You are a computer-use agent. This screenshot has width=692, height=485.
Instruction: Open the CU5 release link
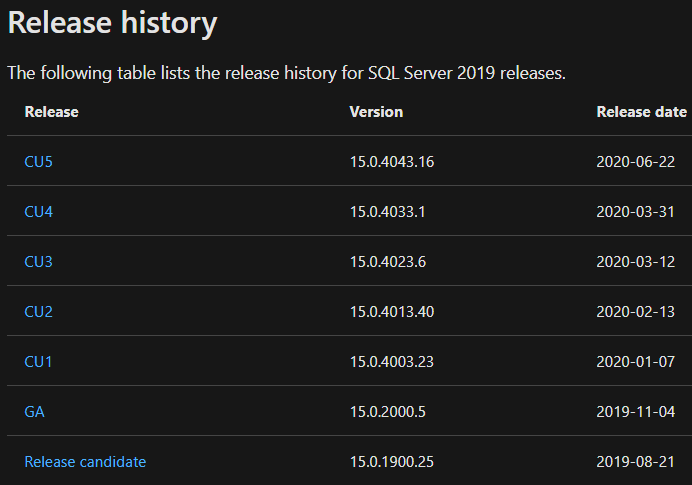[x=38, y=162]
